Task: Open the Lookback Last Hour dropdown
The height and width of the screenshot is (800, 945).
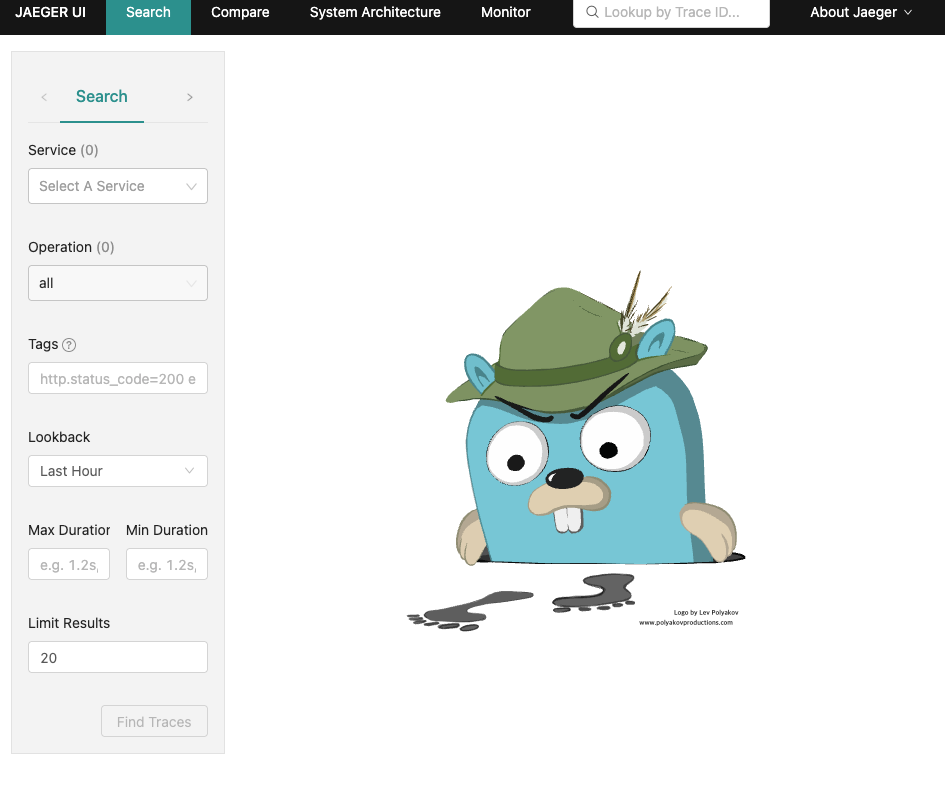Action: coord(118,471)
